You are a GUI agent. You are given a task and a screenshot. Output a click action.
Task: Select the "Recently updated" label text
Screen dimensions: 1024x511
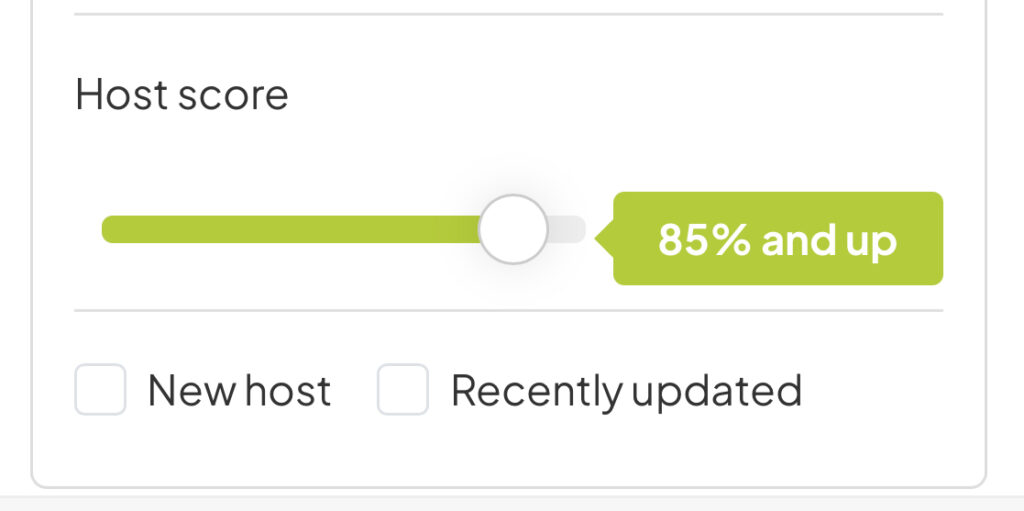pyautogui.click(x=626, y=391)
